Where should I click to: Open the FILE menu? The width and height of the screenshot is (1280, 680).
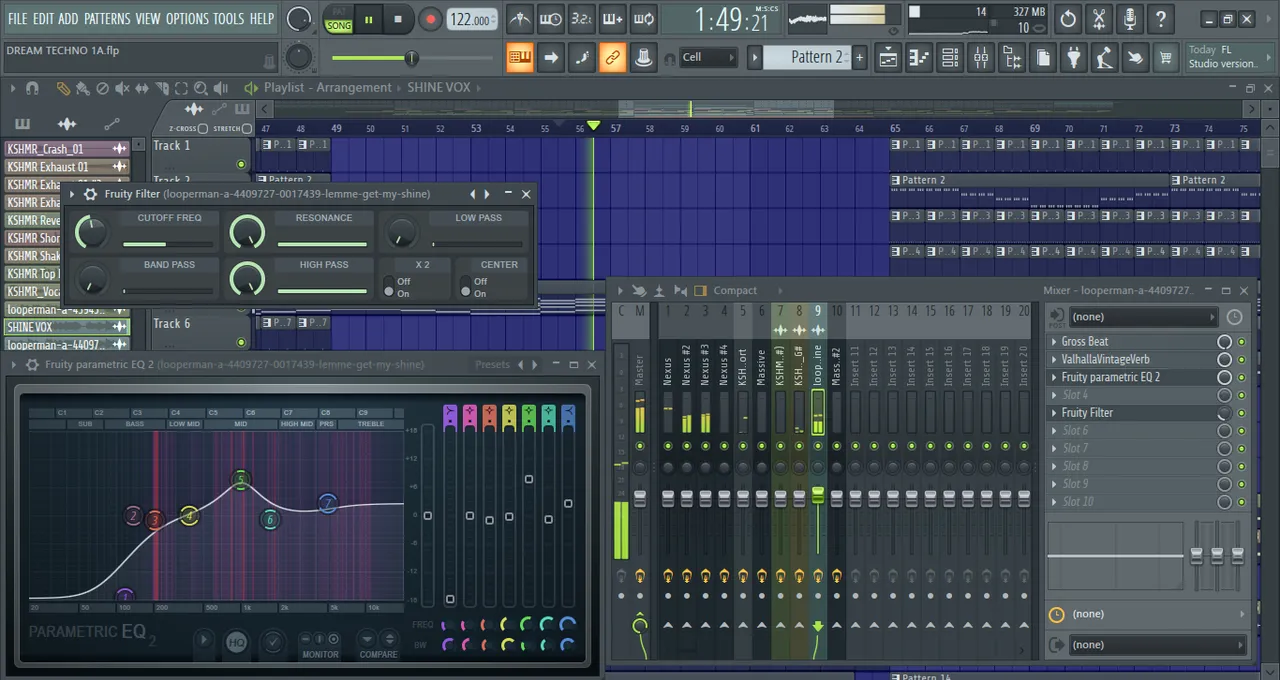[x=17, y=19]
